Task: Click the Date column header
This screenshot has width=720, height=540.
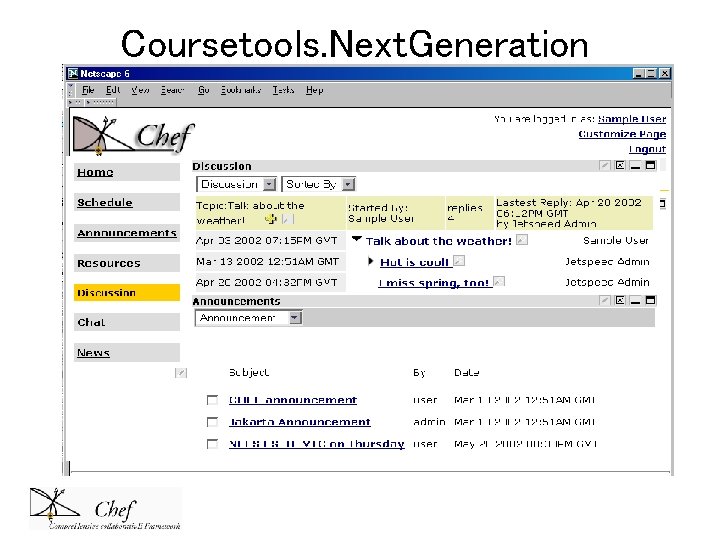Action: tap(467, 372)
